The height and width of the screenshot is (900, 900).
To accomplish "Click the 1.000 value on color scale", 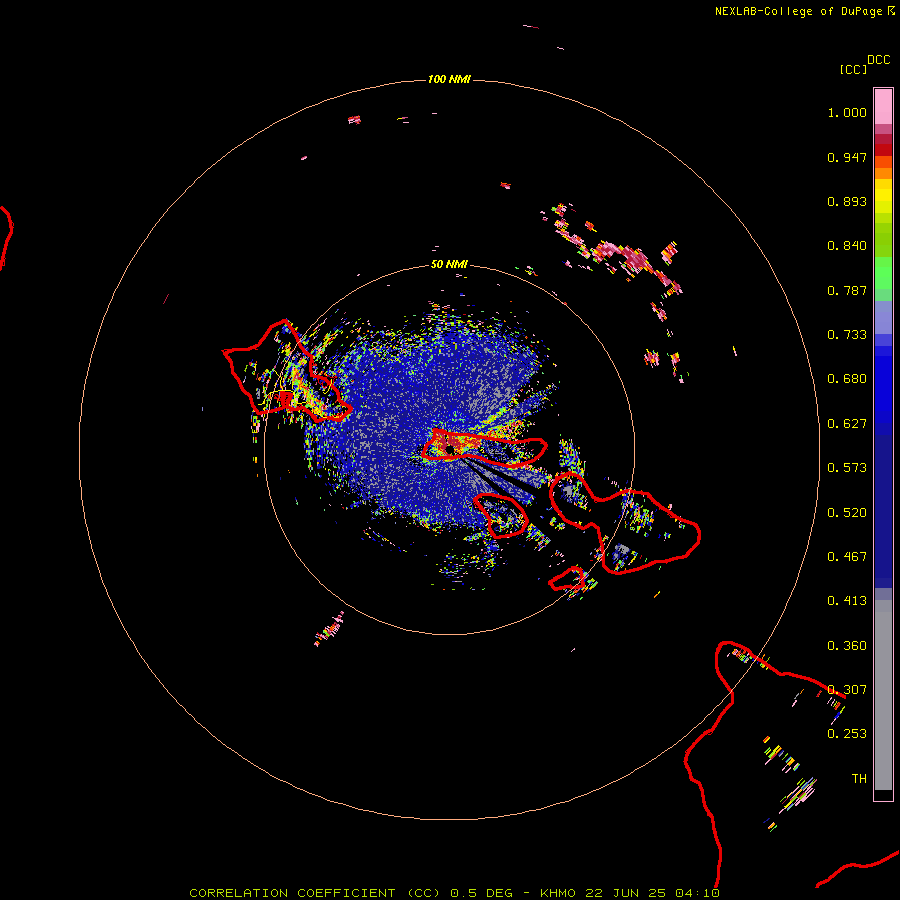I will [847, 112].
